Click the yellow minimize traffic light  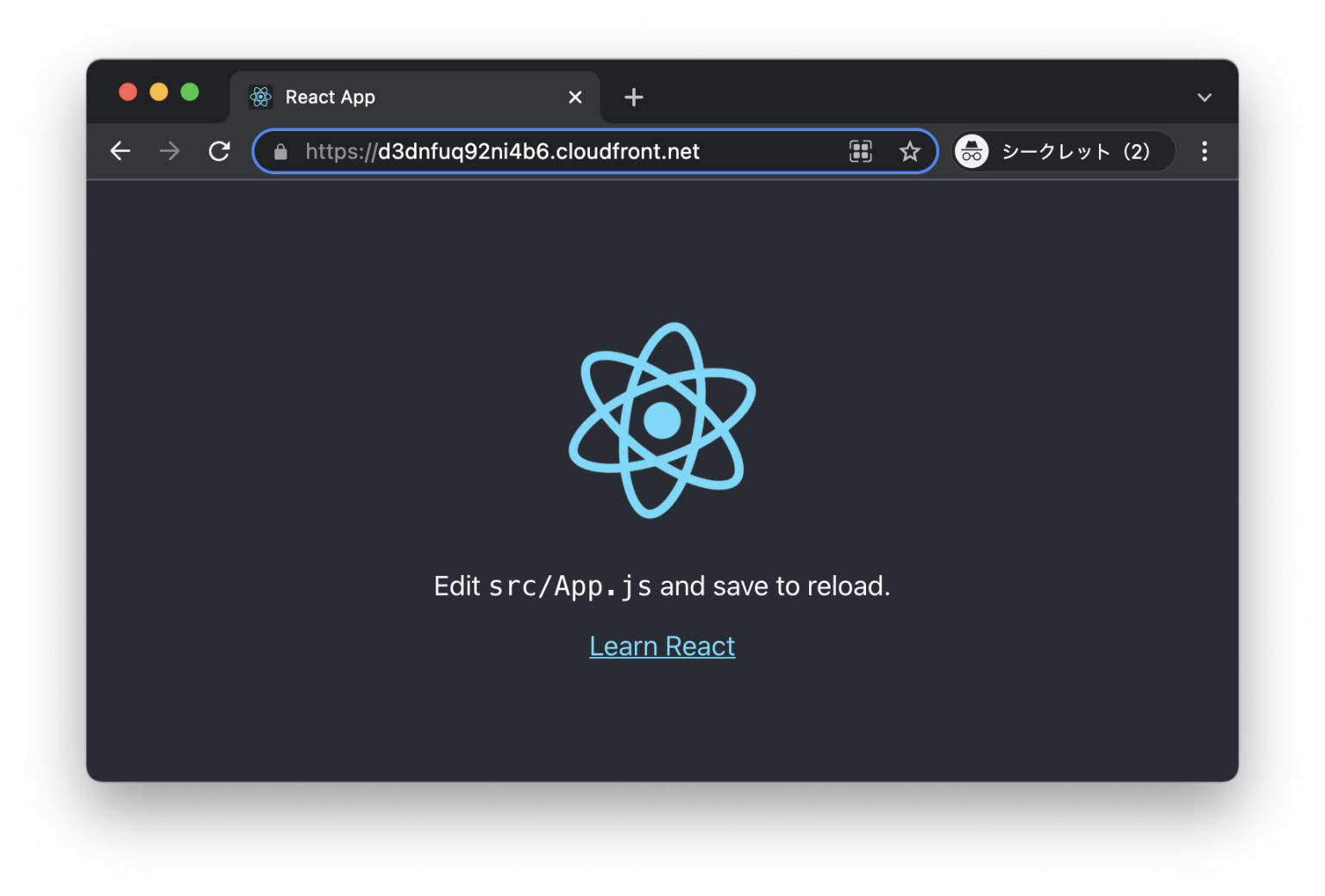tap(159, 91)
